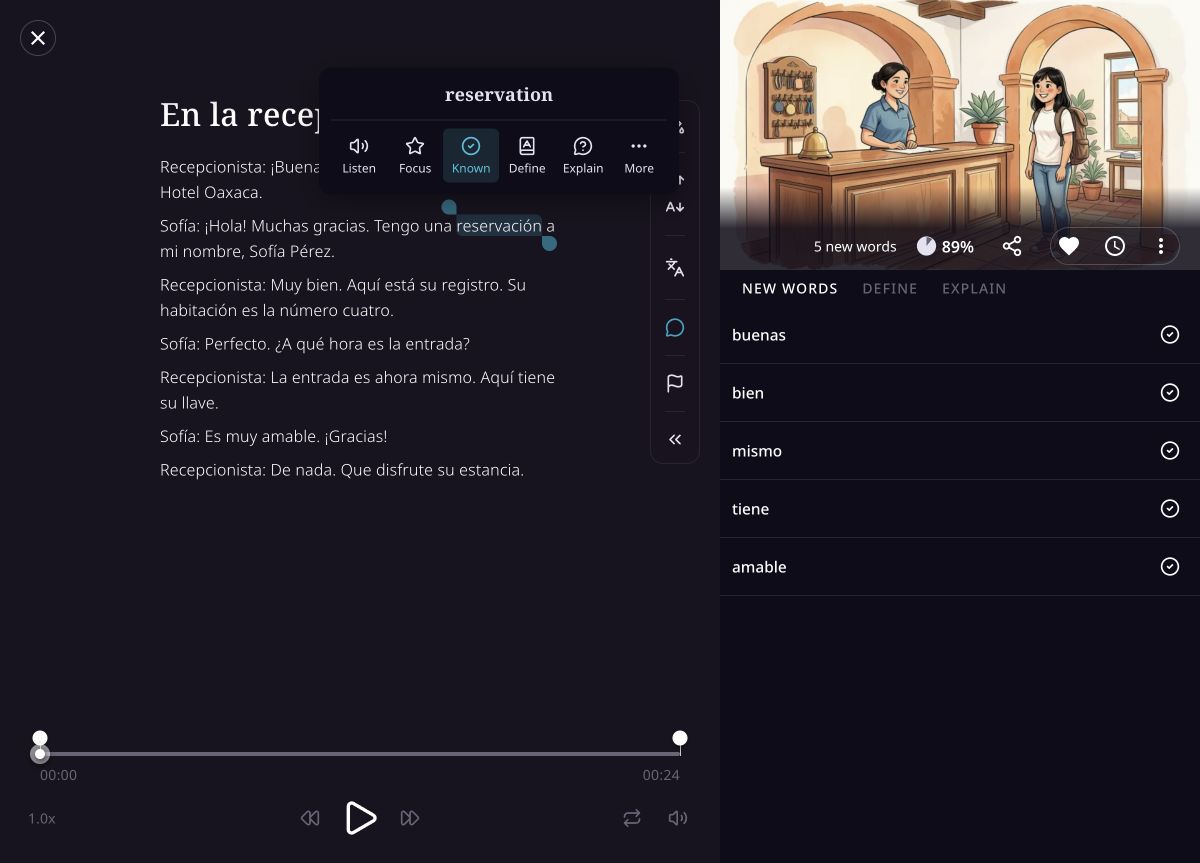Select the word bien in list
Viewport: 1200px width, 863px height.
(x=748, y=393)
